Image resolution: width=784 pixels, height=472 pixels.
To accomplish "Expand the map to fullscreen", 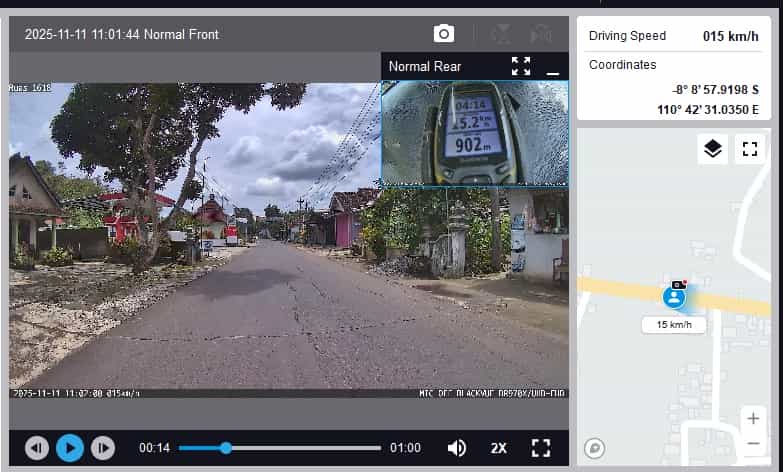I will pyautogui.click(x=750, y=150).
